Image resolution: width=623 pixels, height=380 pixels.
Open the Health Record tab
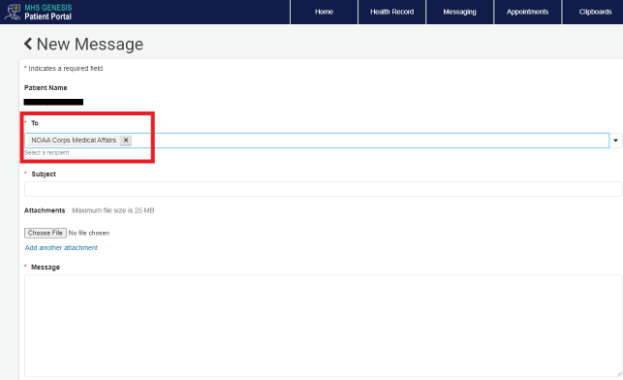392,12
